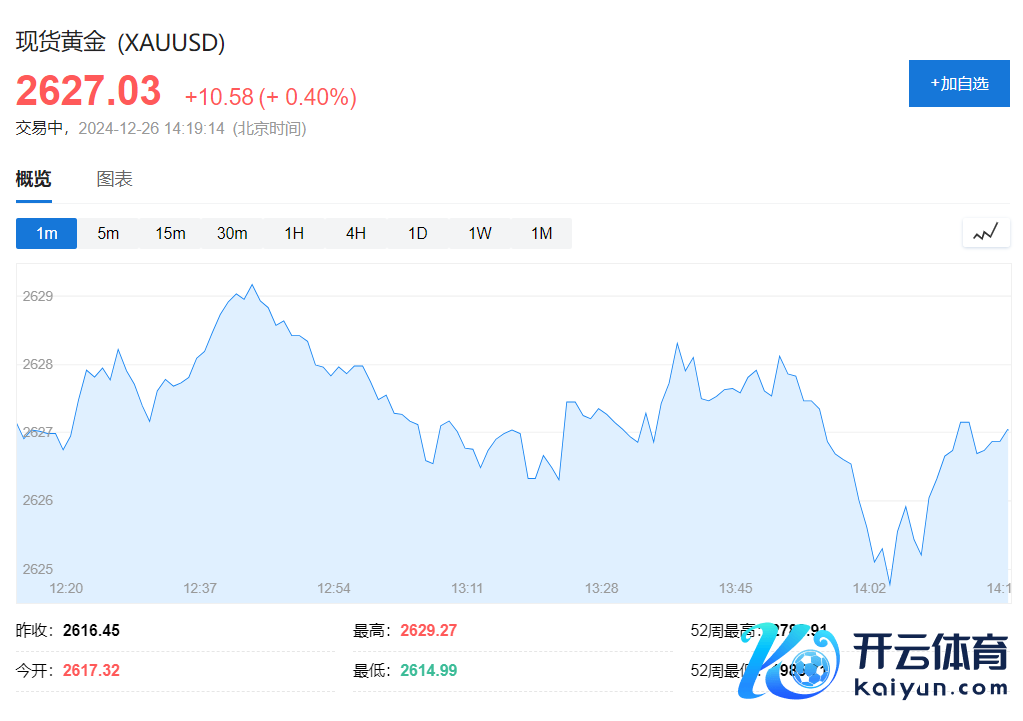Click the 2627.03 current price
This screenshot has height=721, width=1023.
88,92
